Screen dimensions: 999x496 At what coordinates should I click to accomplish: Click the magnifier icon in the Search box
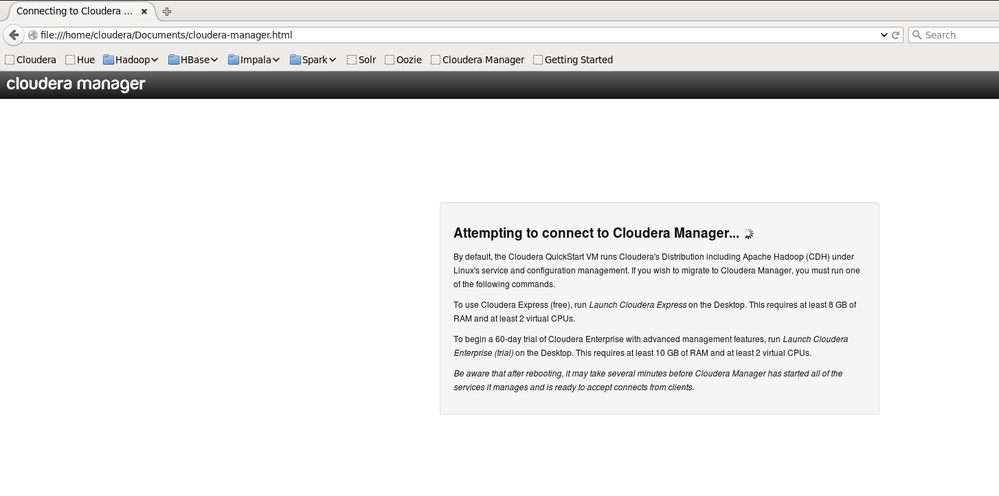(x=917, y=35)
